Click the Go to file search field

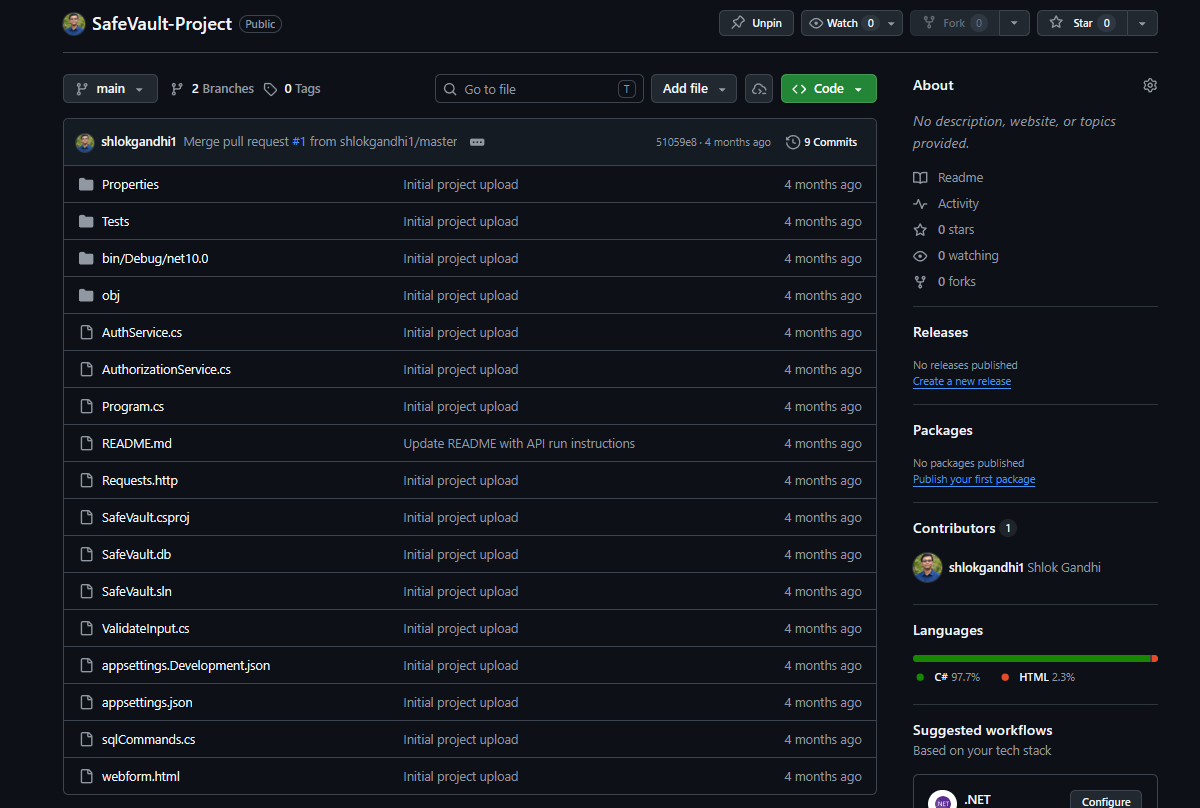539,89
